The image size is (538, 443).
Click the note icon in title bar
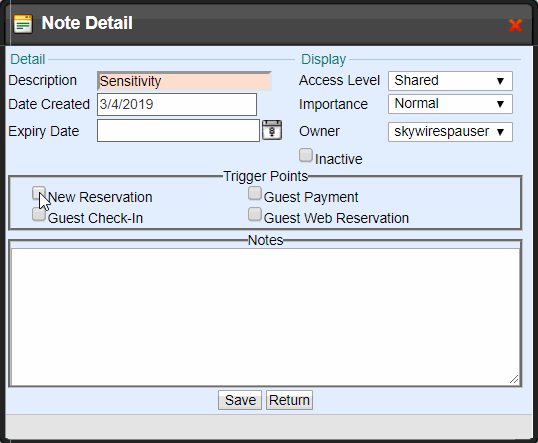pos(23,24)
